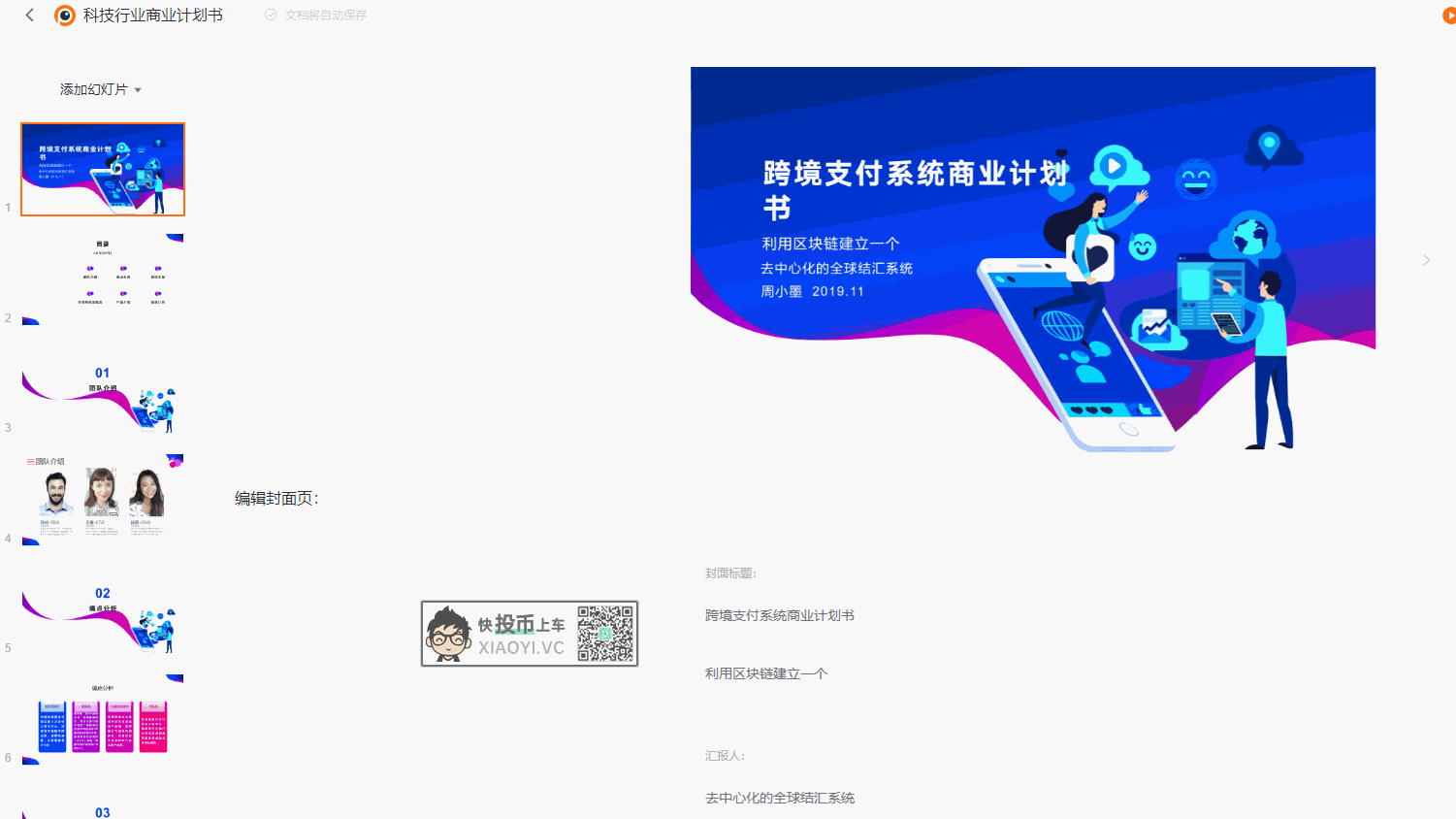1456x819 pixels.
Task: Click the 汇报人 field label
Action: [x=725, y=756]
